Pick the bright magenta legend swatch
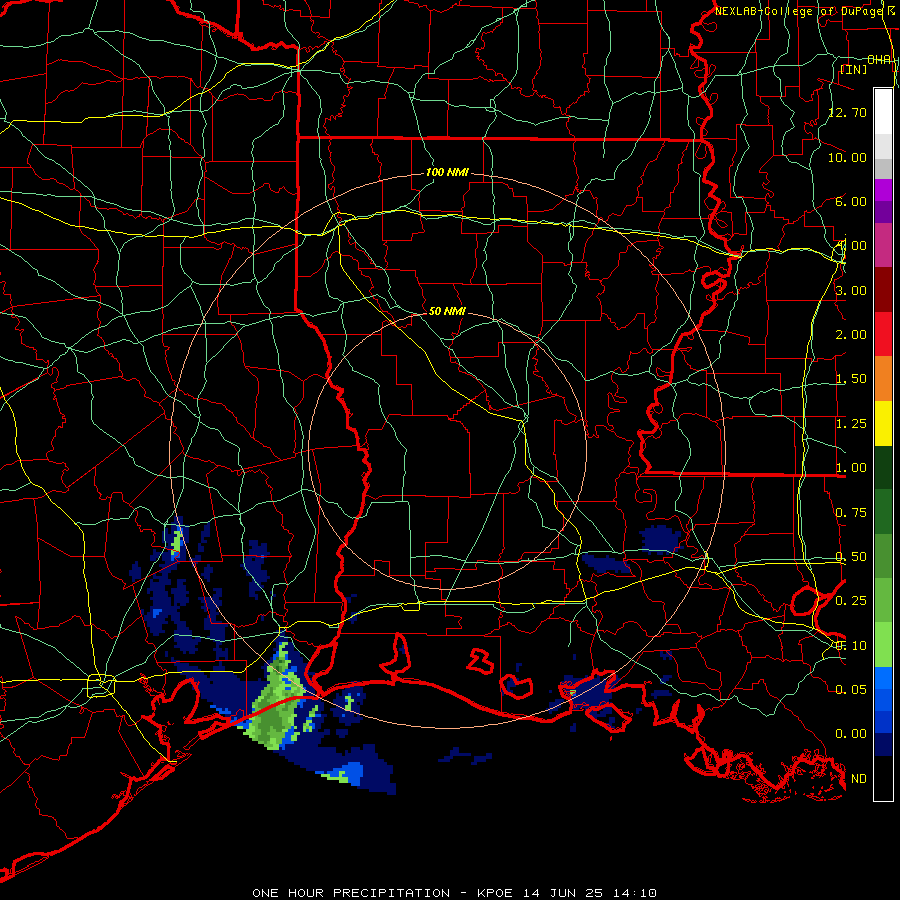The width and height of the screenshot is (900, 900). (883, 191)
